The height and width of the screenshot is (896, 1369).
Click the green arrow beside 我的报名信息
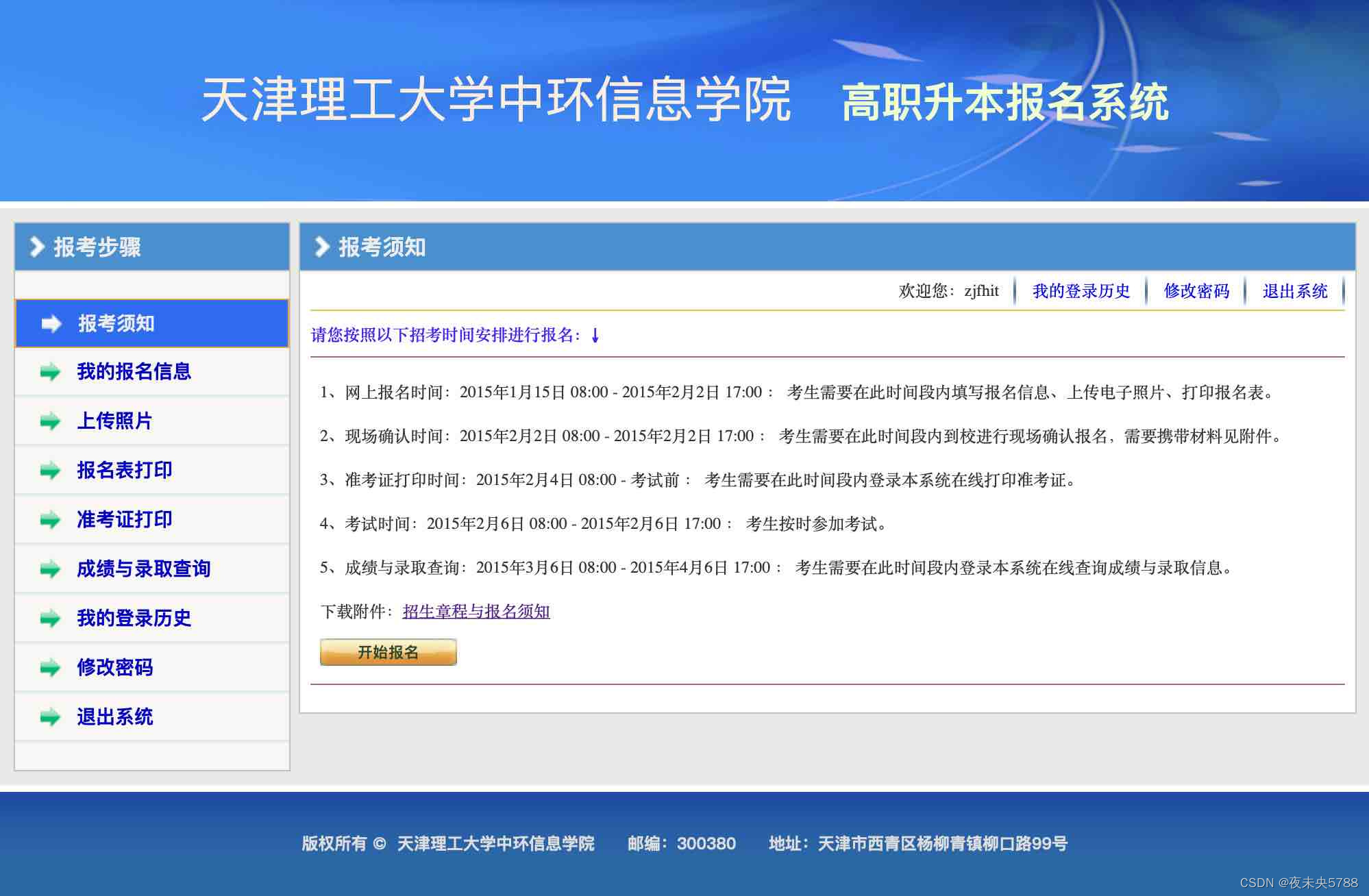(50, 372)
